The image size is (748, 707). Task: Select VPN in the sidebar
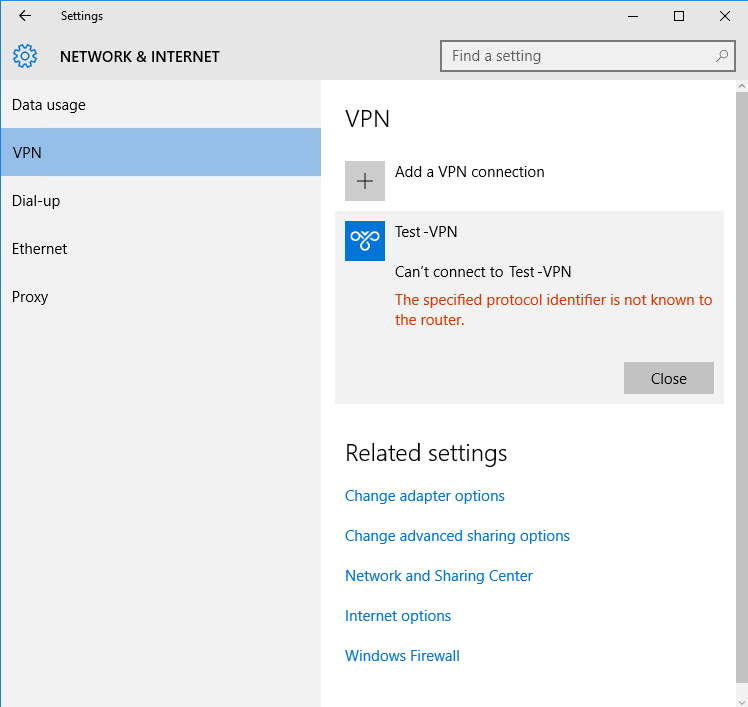(161, 152)
